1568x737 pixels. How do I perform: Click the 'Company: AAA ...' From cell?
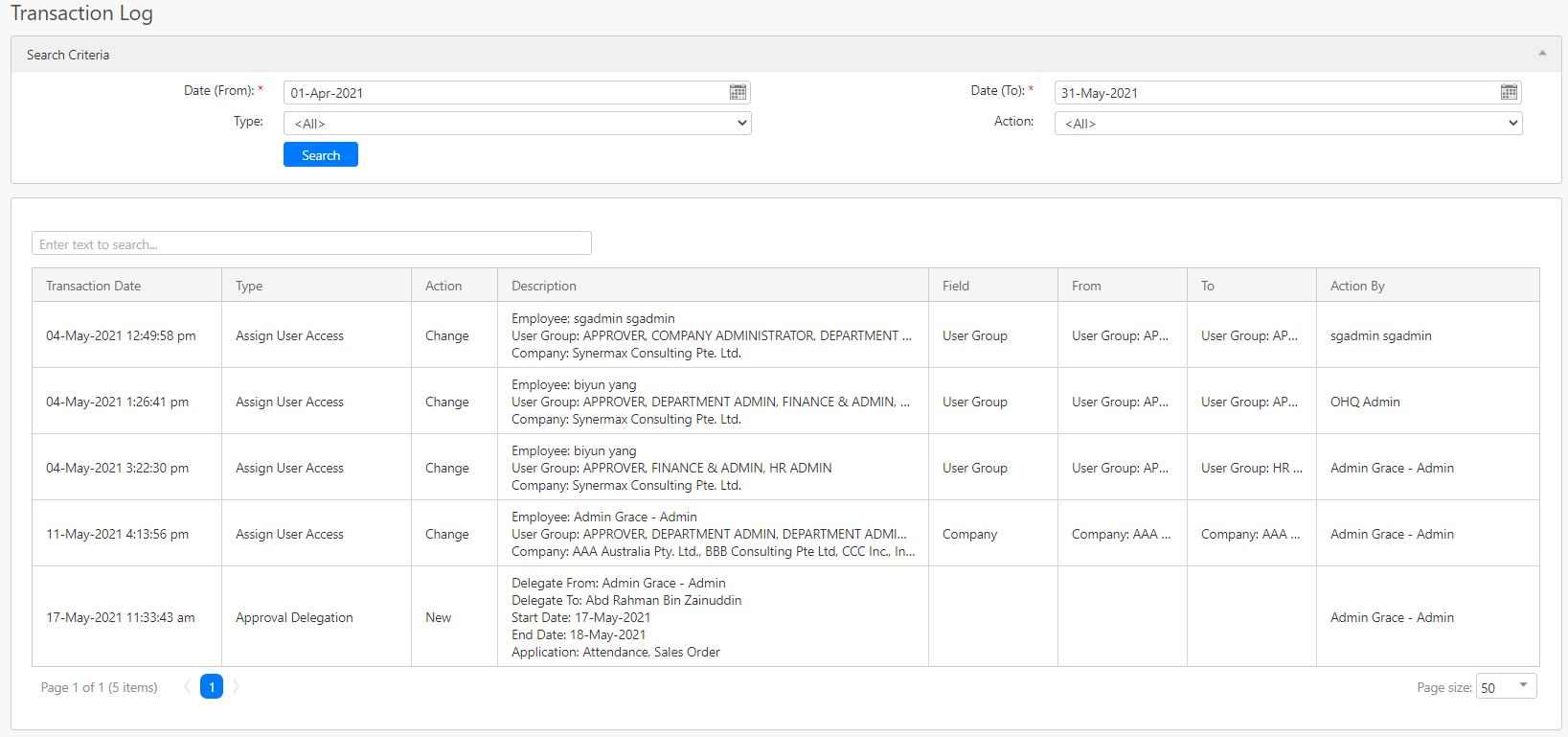1121,534
